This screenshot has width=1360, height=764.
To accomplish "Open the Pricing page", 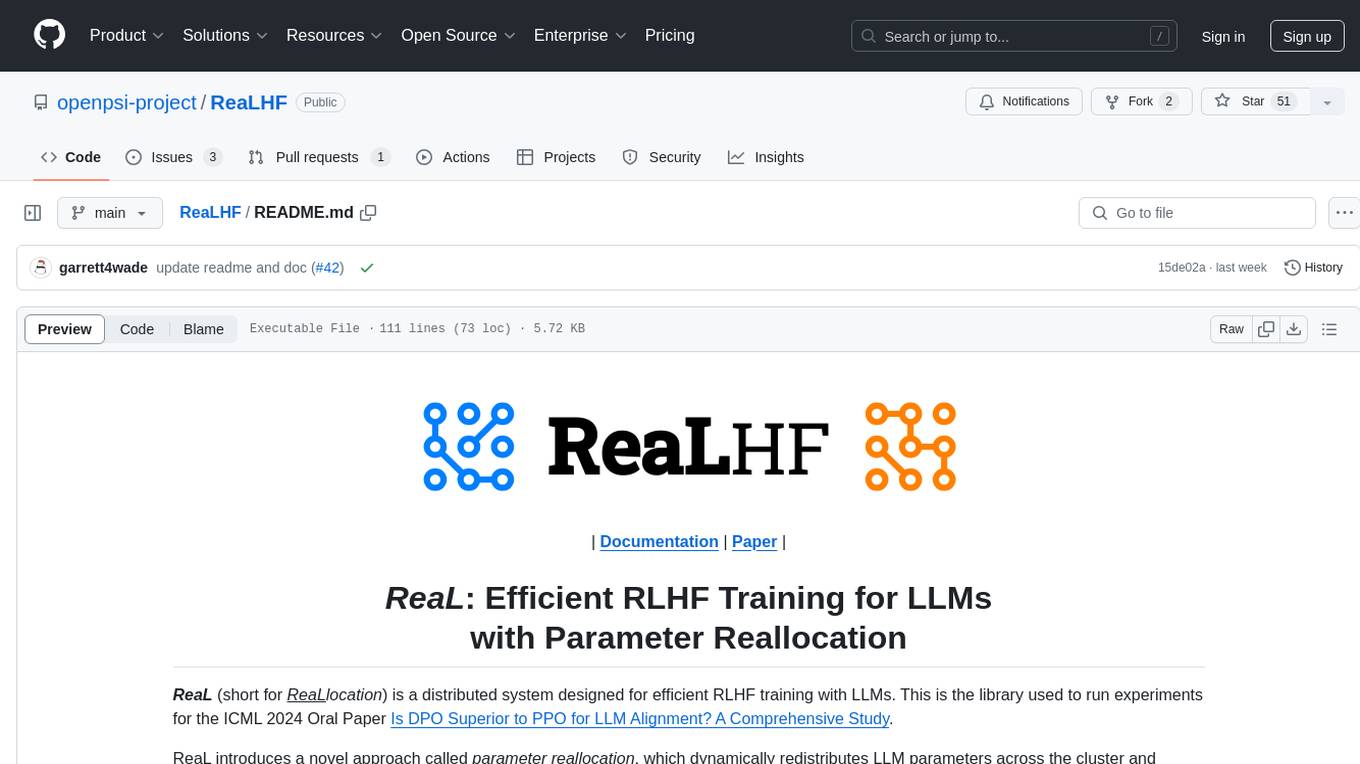I will (670, 35).
